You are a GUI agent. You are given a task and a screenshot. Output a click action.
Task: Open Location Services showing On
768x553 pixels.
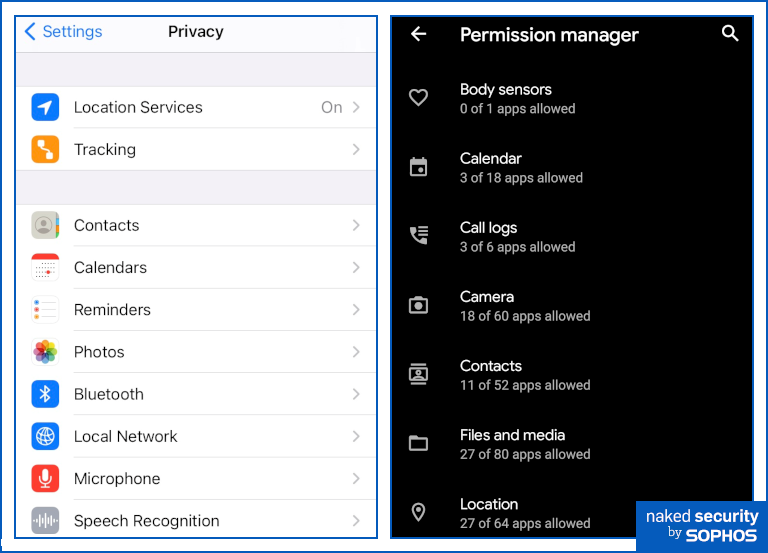click(x=200, y=107)
